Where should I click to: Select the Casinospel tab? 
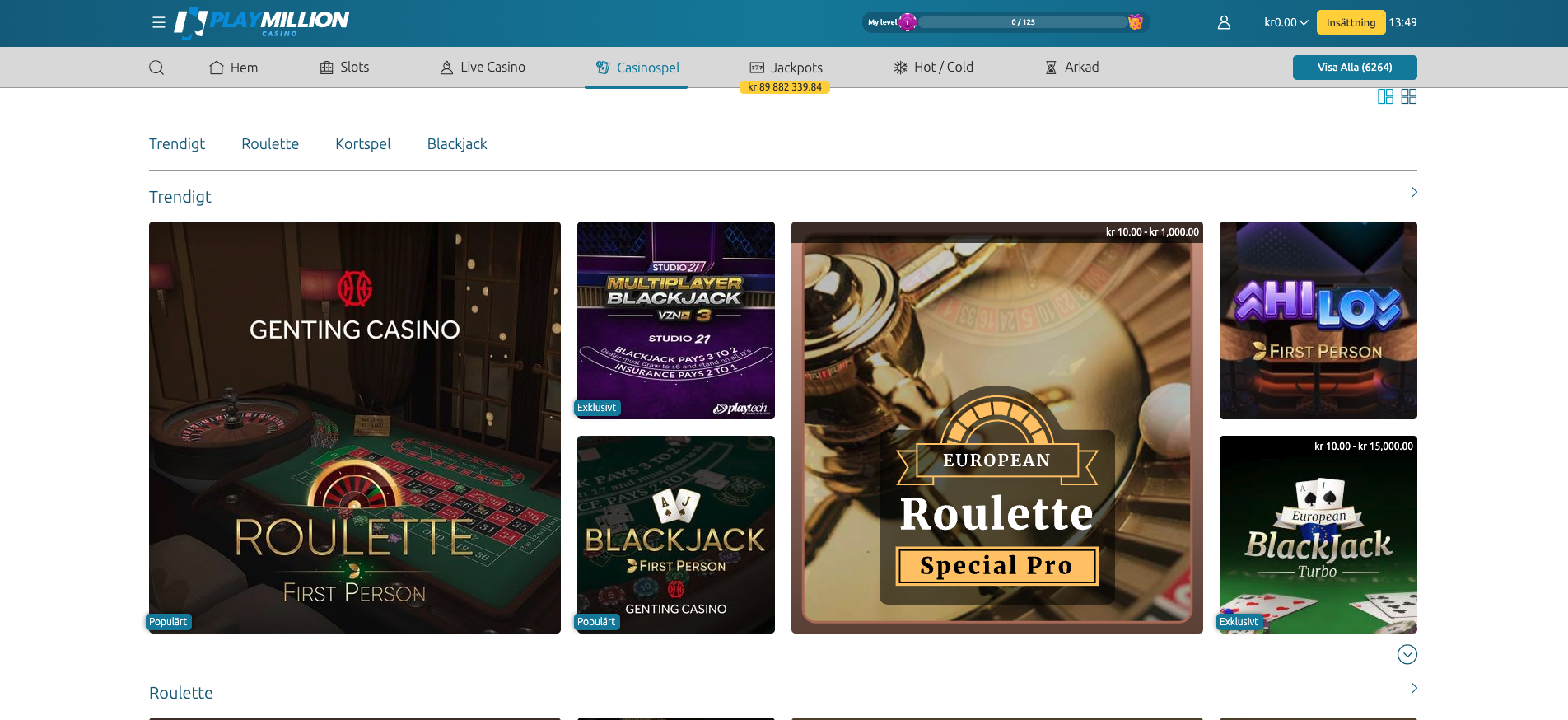tap(637, 68)
